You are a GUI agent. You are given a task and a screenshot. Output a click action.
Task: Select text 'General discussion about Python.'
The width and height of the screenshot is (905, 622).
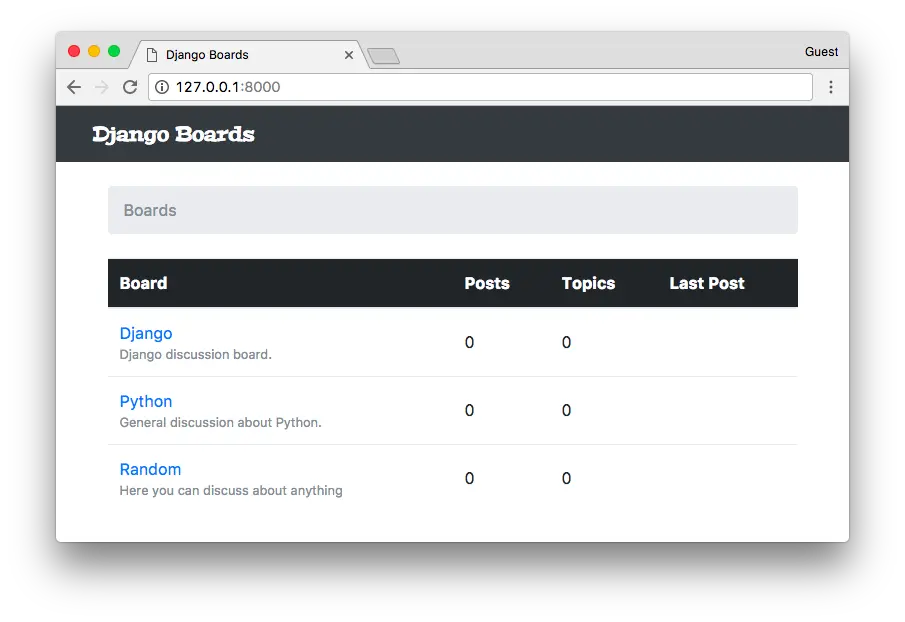pyautogui.click(x=220, y=422)
